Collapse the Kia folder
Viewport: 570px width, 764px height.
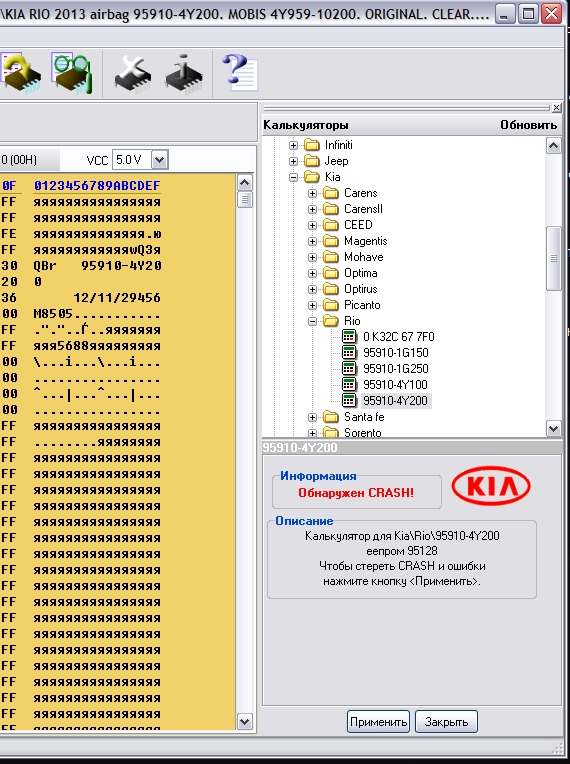(293, 177)
